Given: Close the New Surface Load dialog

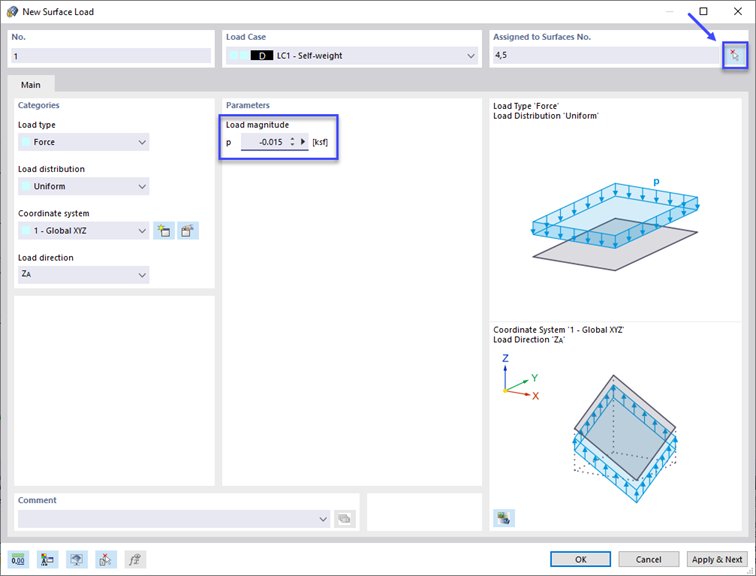Looking at the screenshot, I should [738, 11].
